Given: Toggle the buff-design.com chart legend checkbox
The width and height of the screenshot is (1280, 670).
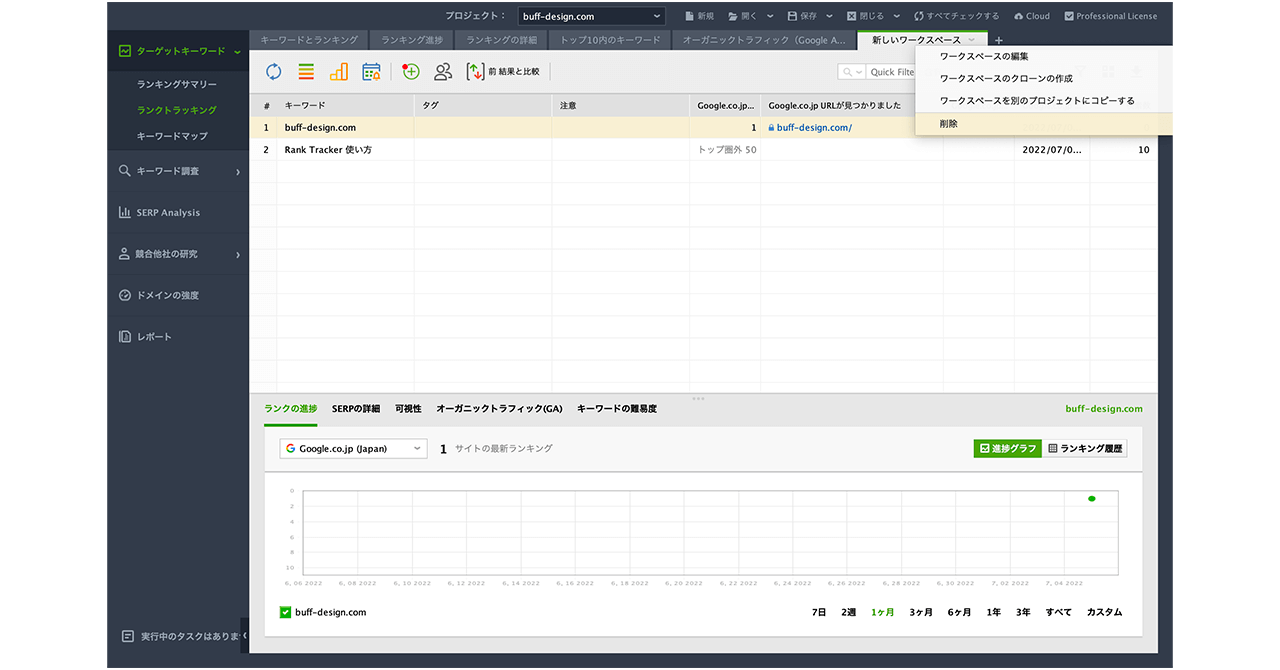Looking at the screenshot, I should pyautogui.click(x=286, y=612).
